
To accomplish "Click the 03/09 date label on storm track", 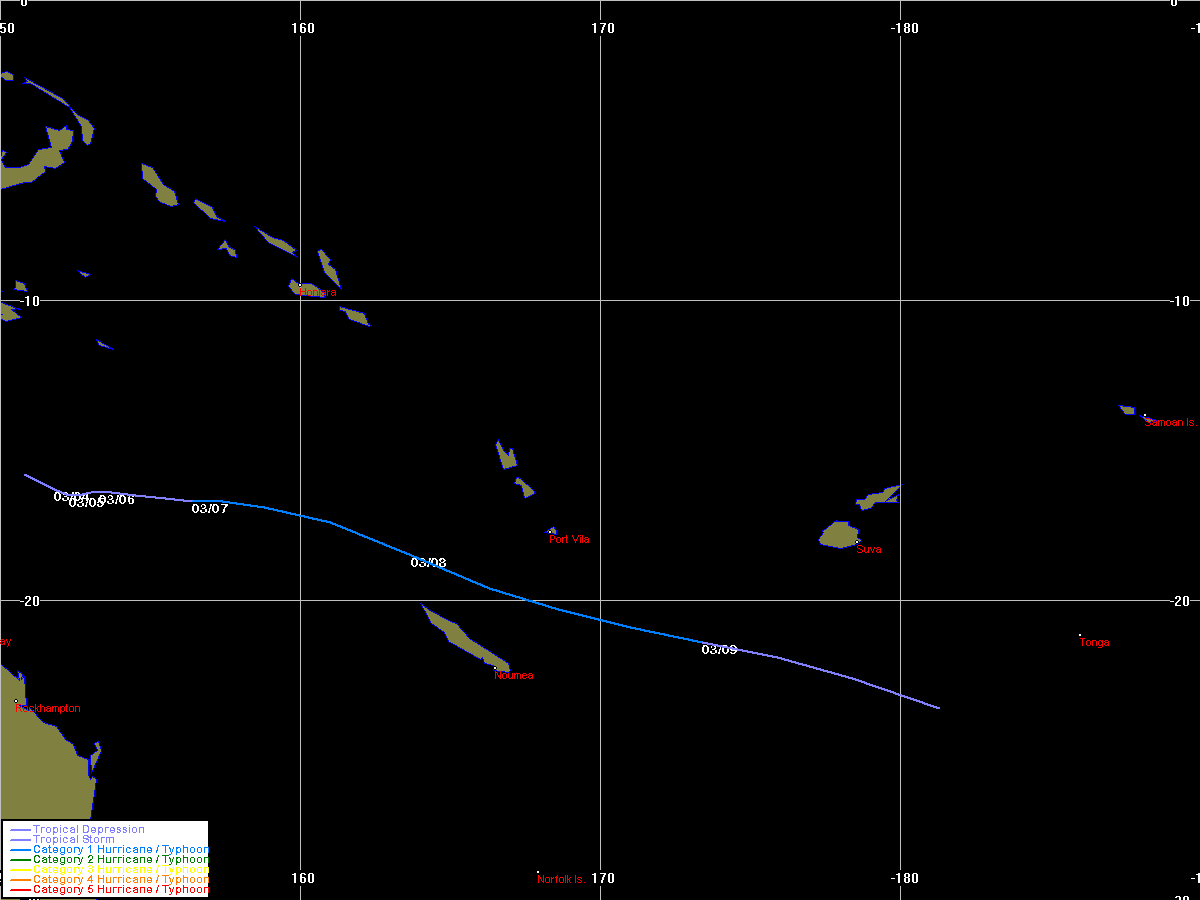I will click(719, 650).
